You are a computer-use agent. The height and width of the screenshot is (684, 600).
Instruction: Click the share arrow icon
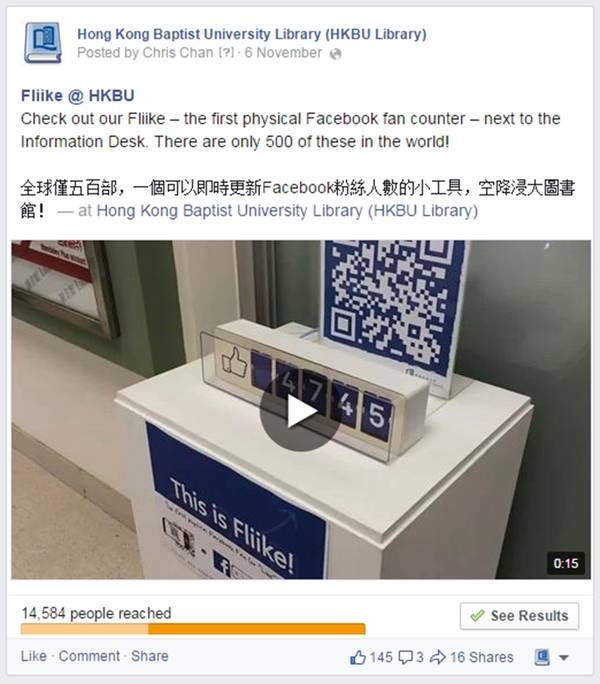pos(438,657)
